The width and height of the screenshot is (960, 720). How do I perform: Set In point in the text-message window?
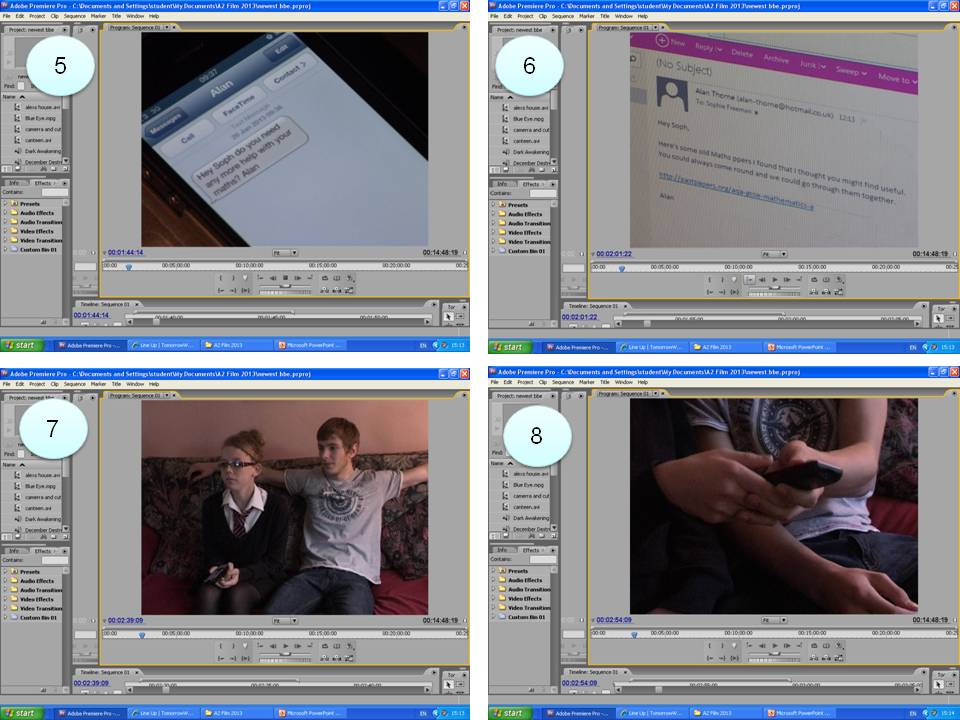pyautogui.click(x=220, y=278)
